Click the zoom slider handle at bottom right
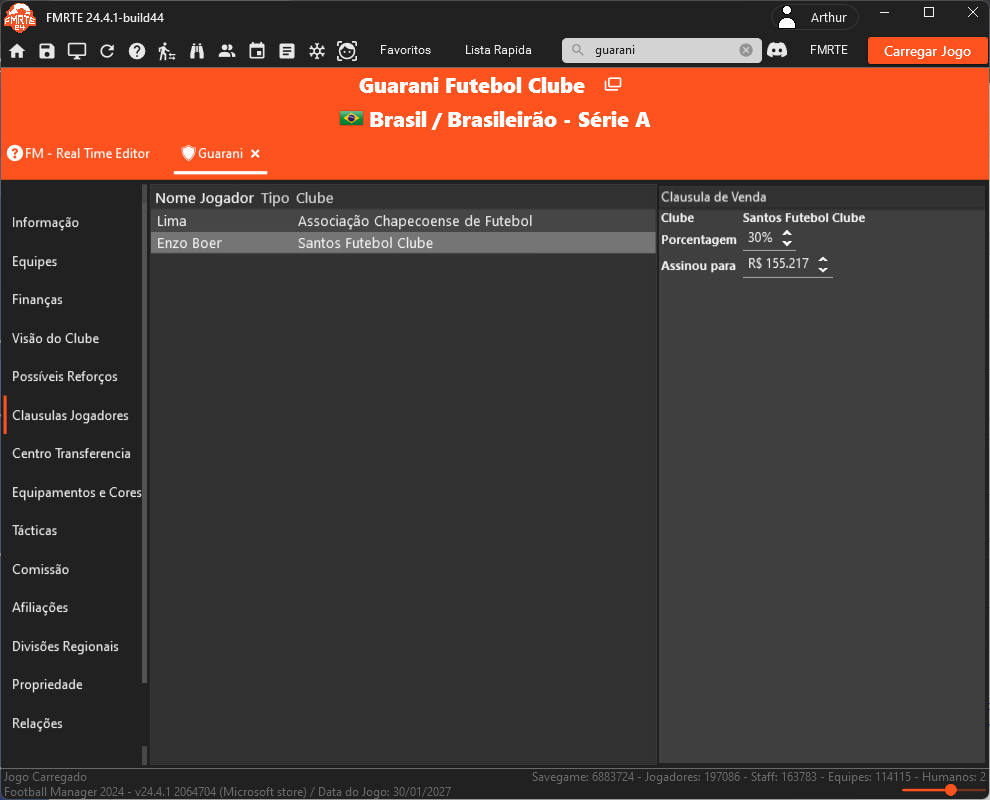Viewport: 990px width, 800px height. (x=950, y=789)
